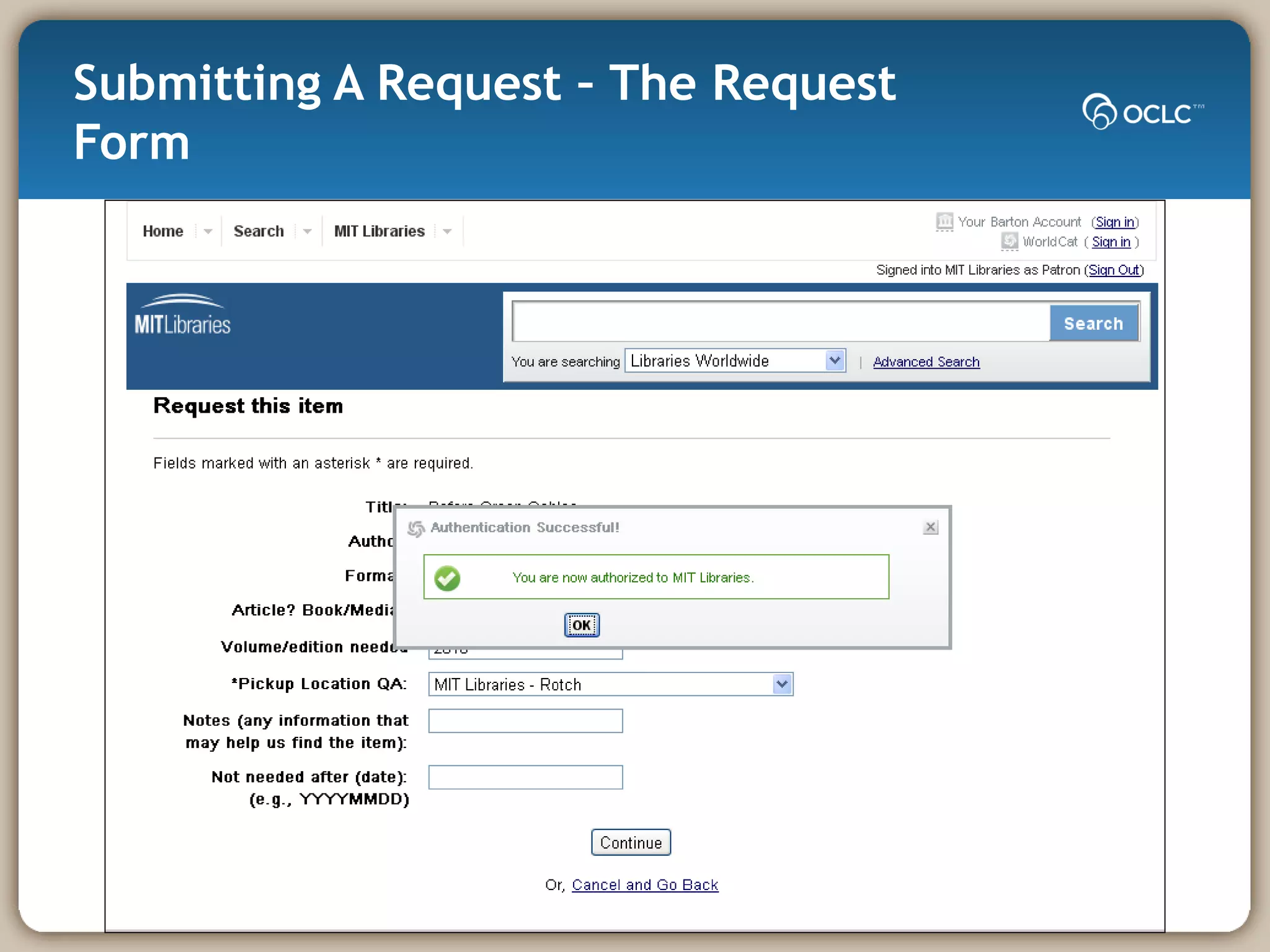Open the Home menu item
This screenshot has width=1270, height=952.
pyautogui.click(x=163, y=231)
